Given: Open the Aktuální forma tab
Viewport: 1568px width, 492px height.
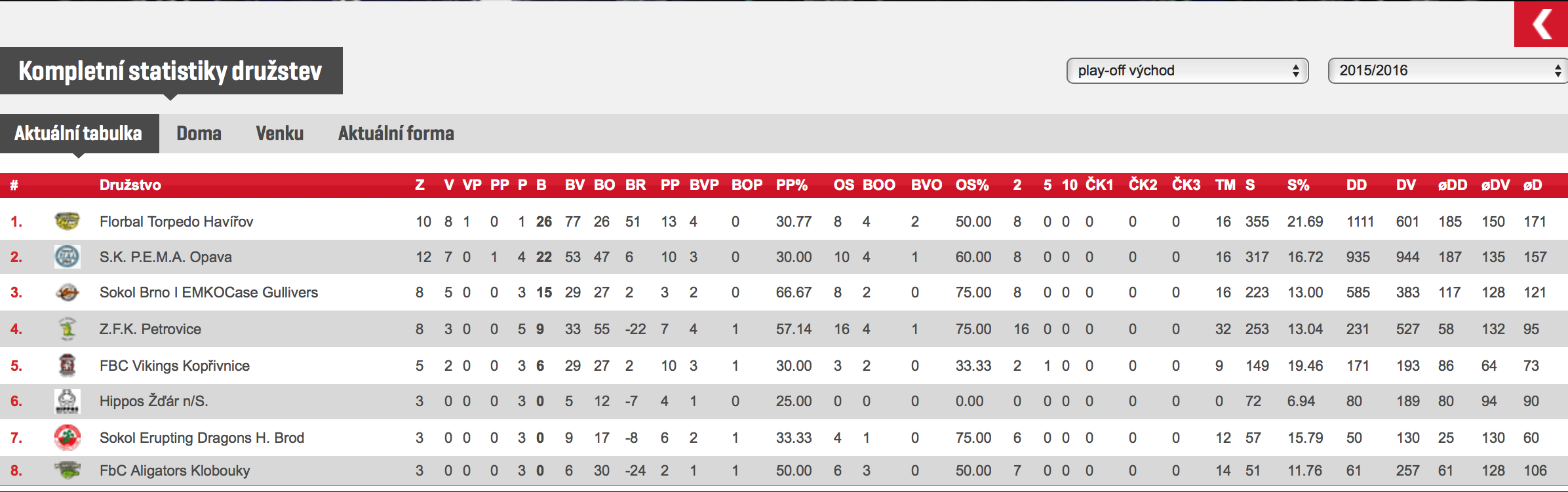Looking at the screenshot, I should [396, 134].
